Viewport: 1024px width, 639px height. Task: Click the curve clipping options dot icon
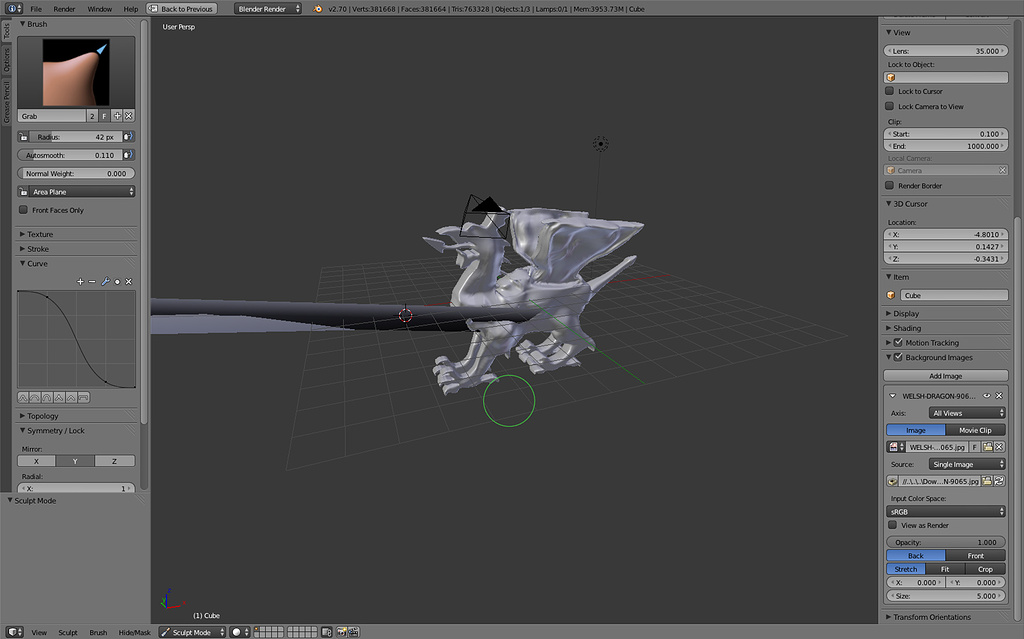click(x=118, y=282)
